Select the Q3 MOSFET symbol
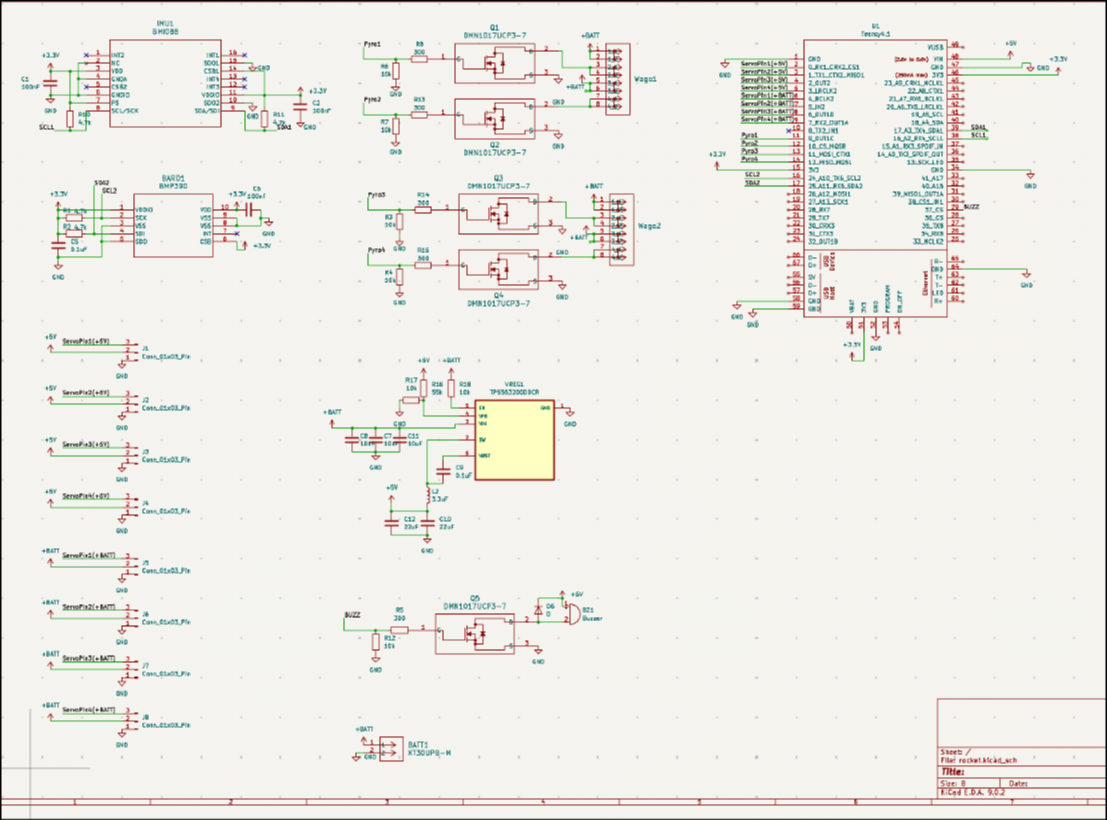1107x820 pixels. tap(498, 213)
